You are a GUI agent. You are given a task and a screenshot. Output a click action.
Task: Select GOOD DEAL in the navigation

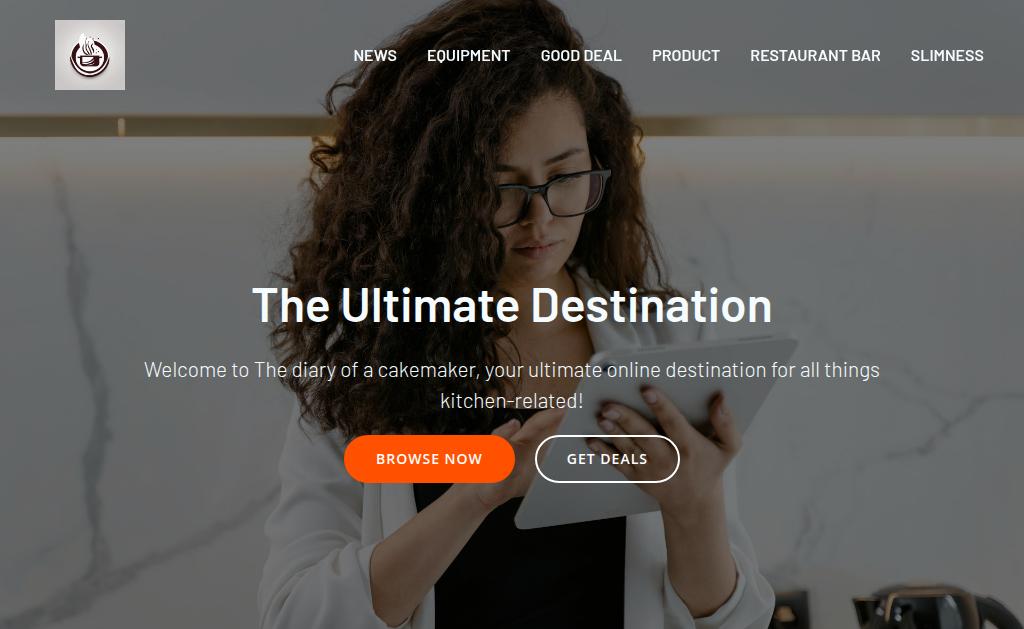[x=581, y=56]
